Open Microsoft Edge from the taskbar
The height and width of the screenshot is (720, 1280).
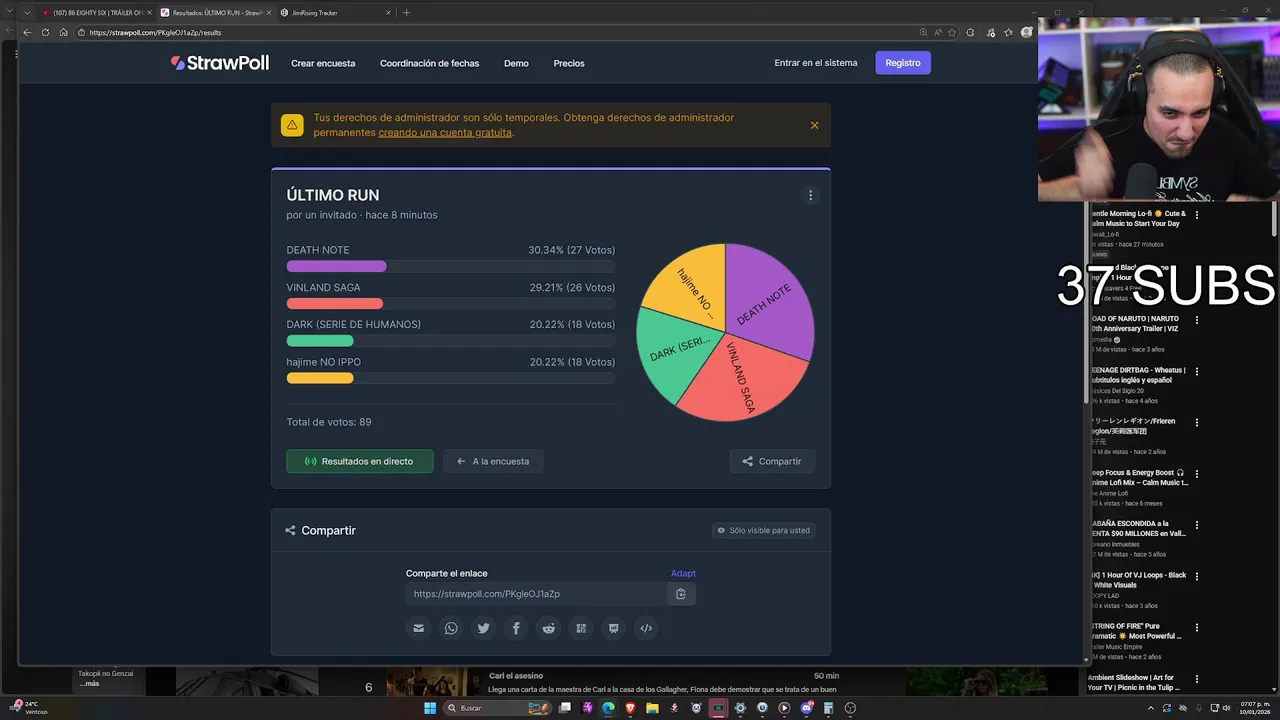click(609, 708)
